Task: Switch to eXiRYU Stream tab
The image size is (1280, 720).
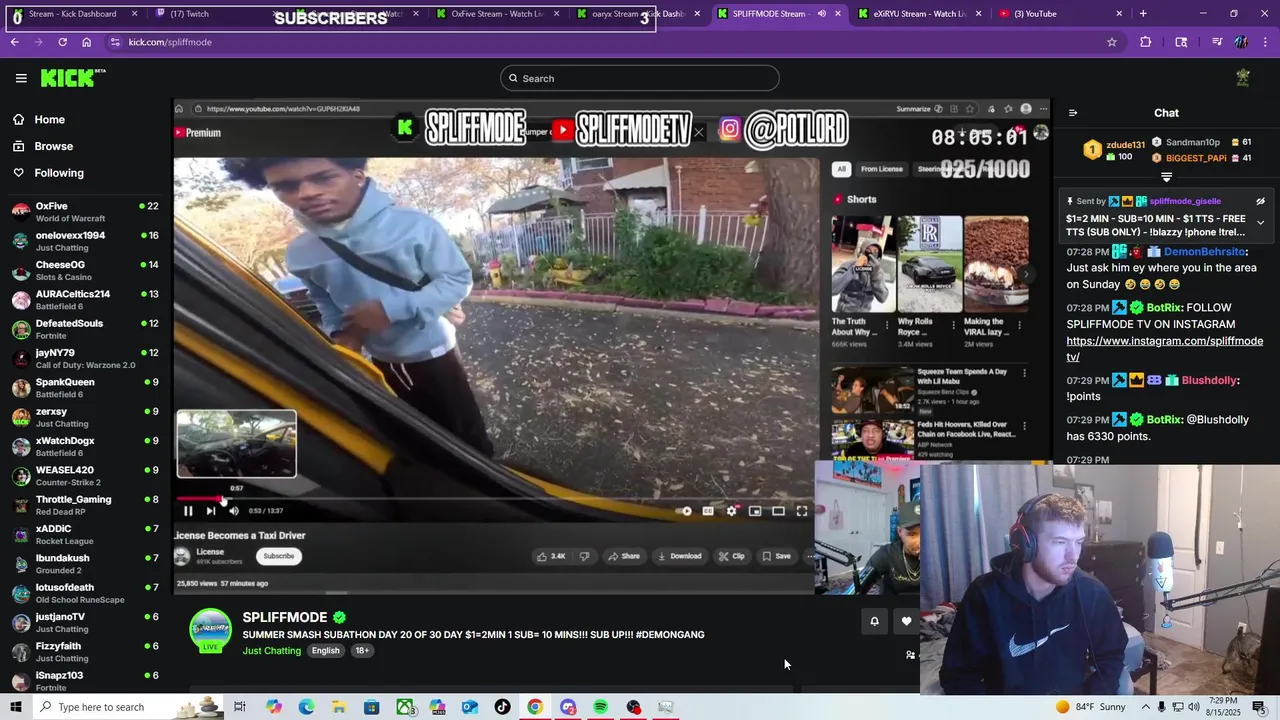Action: (920, 14)
